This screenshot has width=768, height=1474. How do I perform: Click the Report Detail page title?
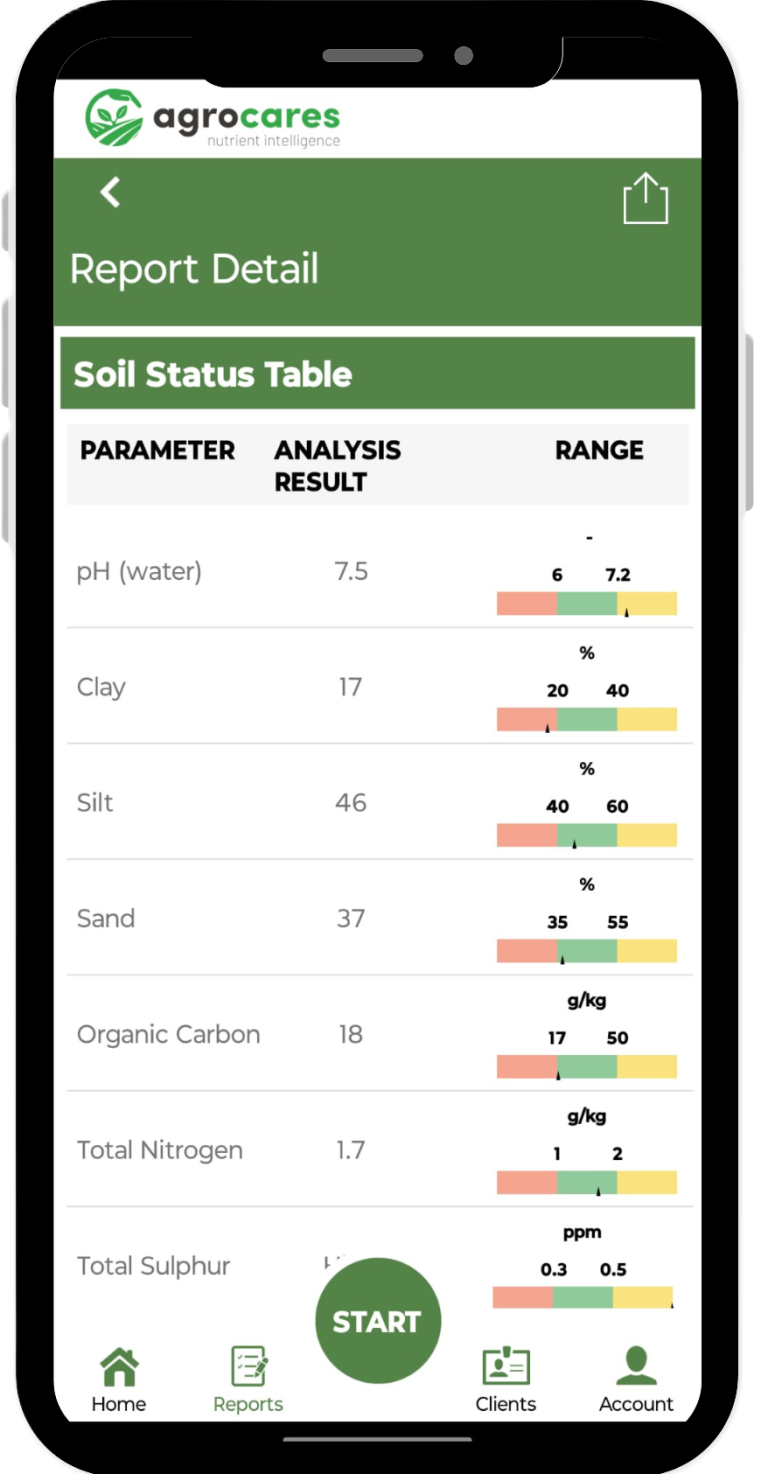tap(194, 269)
